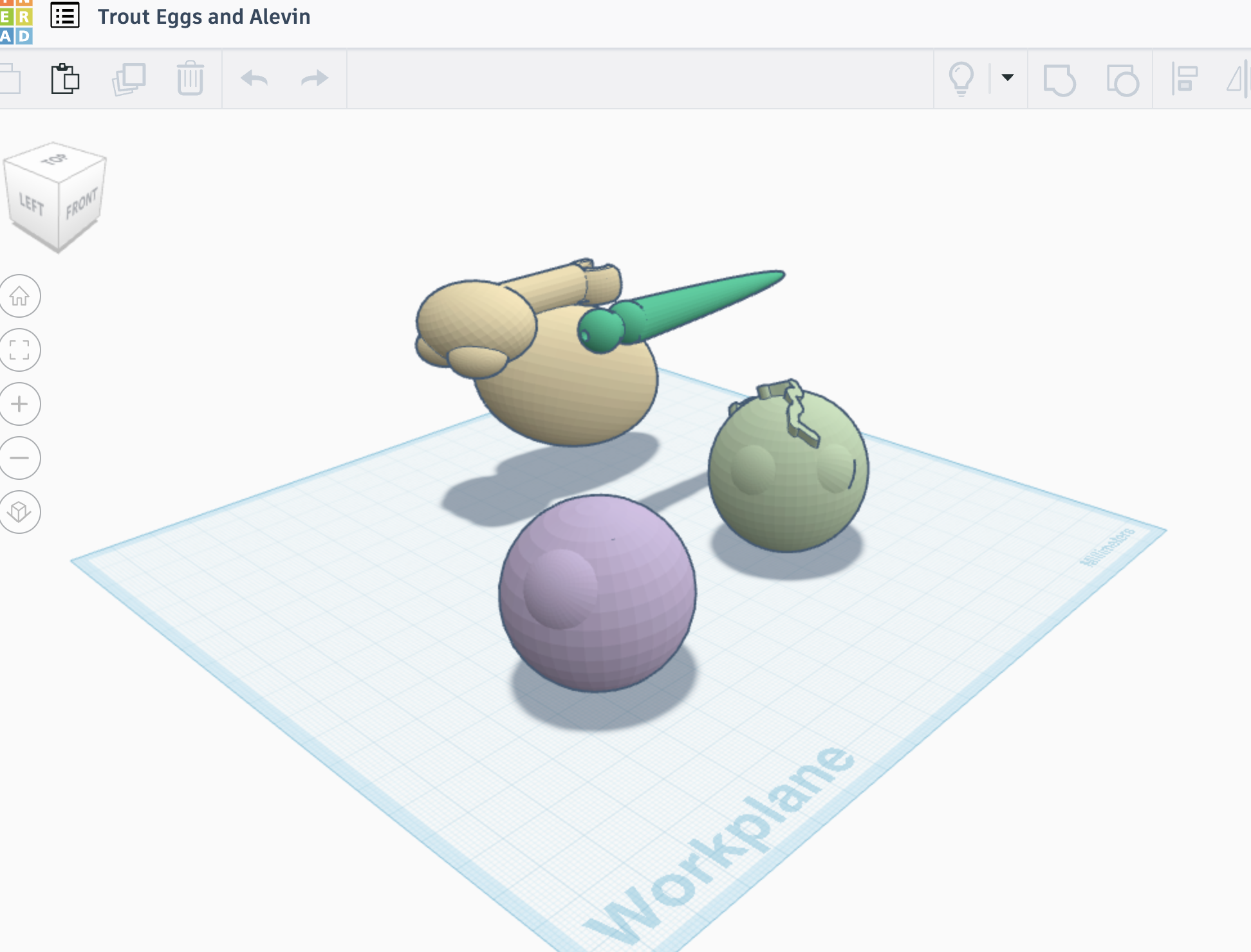This screenshot has height=952, width=1251.
Task: Click the Trout Eggs and Alevin title
Action: [204, 17]
